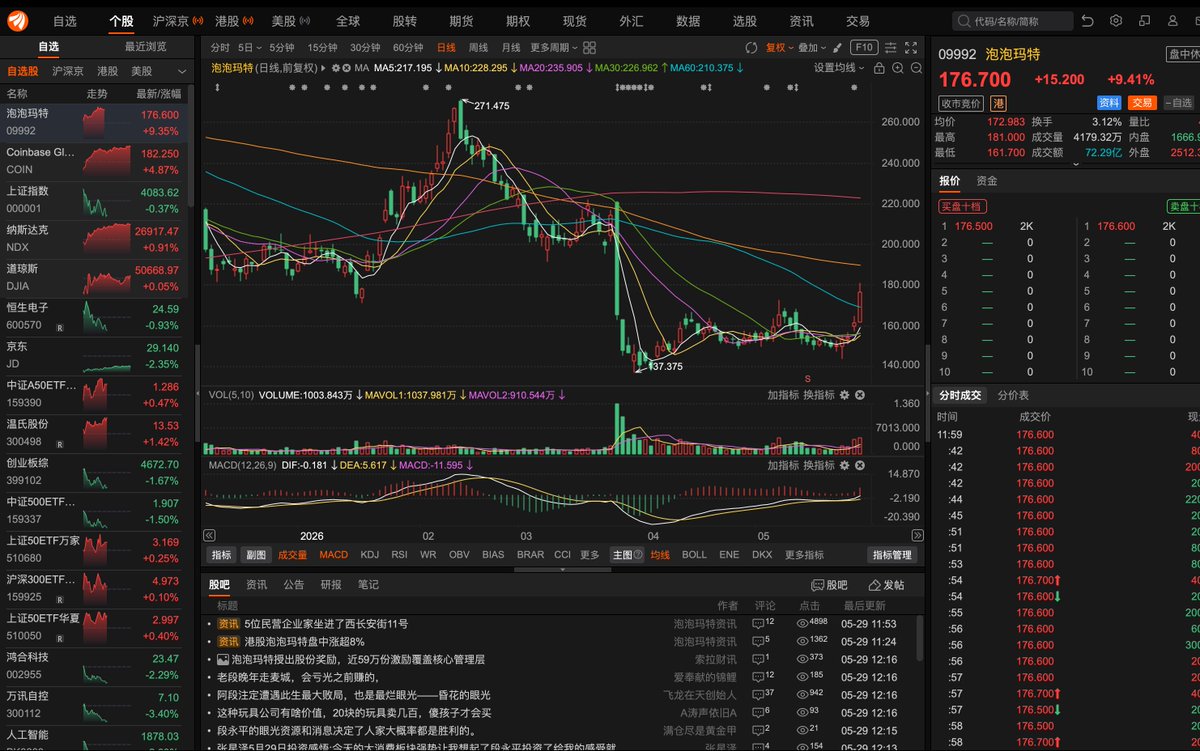Open news link 港股泡泡玛特盘中涨超8%
The height and width of the screenshot is (751, 1200).
click(x=304, y=641)
